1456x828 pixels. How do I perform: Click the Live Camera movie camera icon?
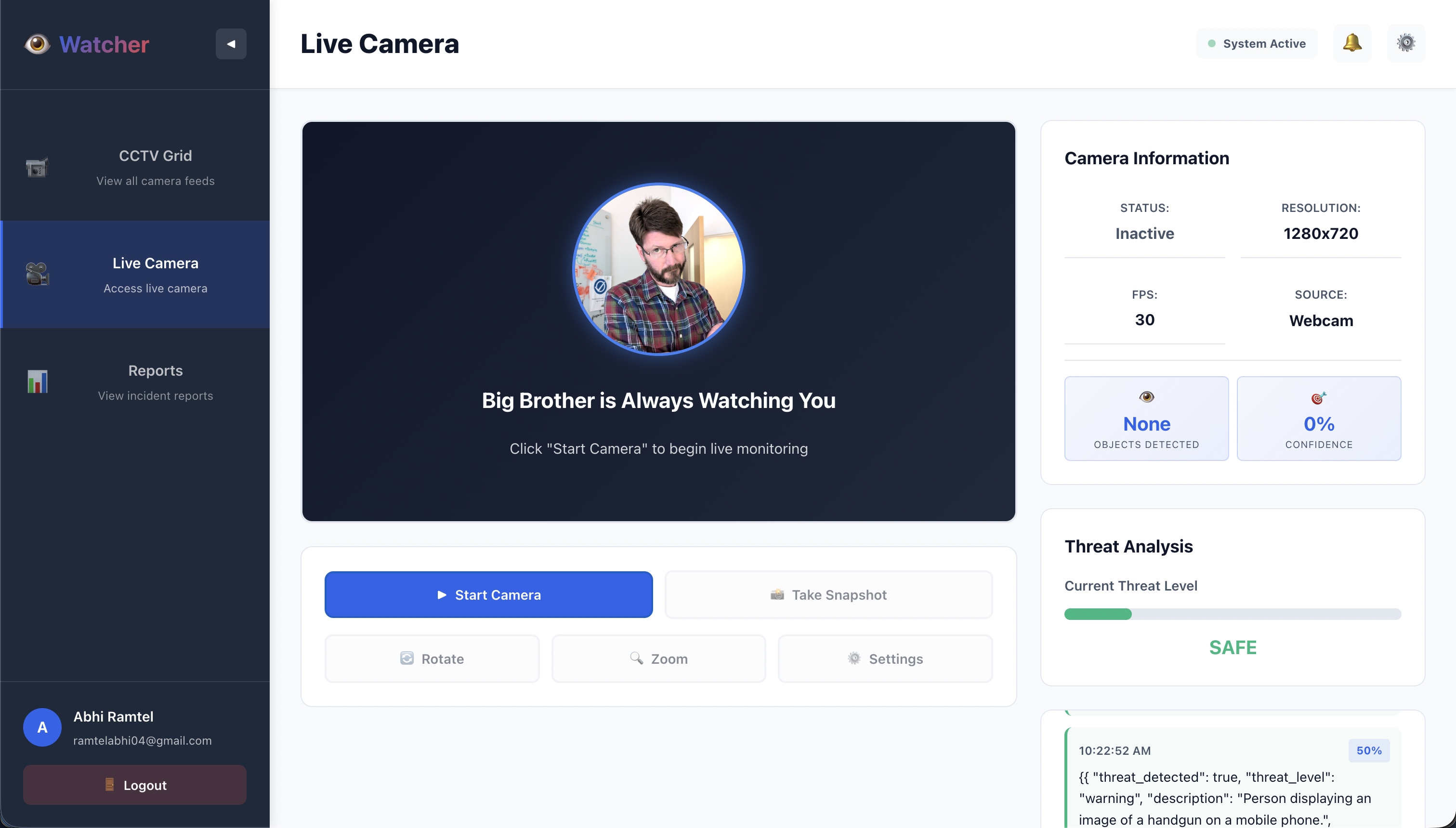coord(38,275)
